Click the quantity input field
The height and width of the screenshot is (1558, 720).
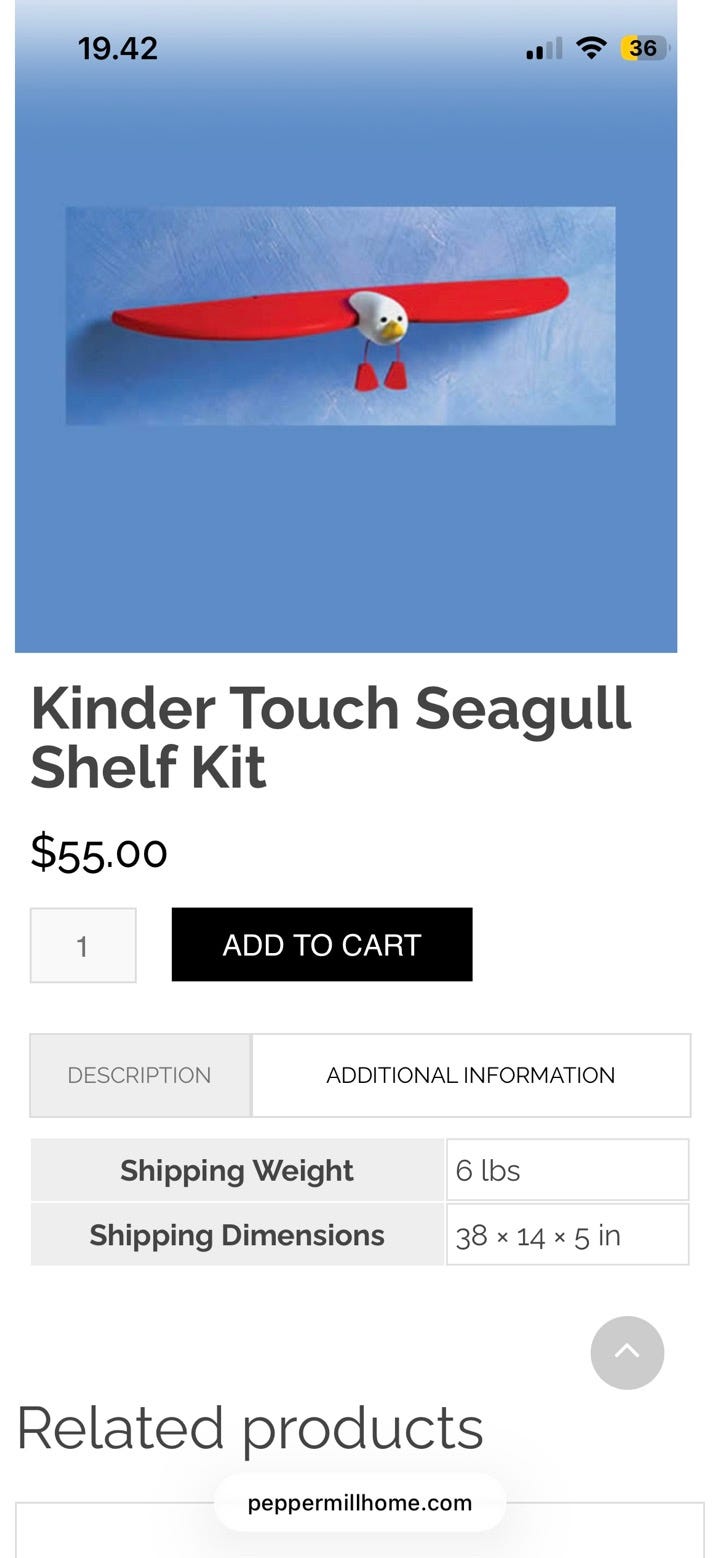[x=83, y=945]
